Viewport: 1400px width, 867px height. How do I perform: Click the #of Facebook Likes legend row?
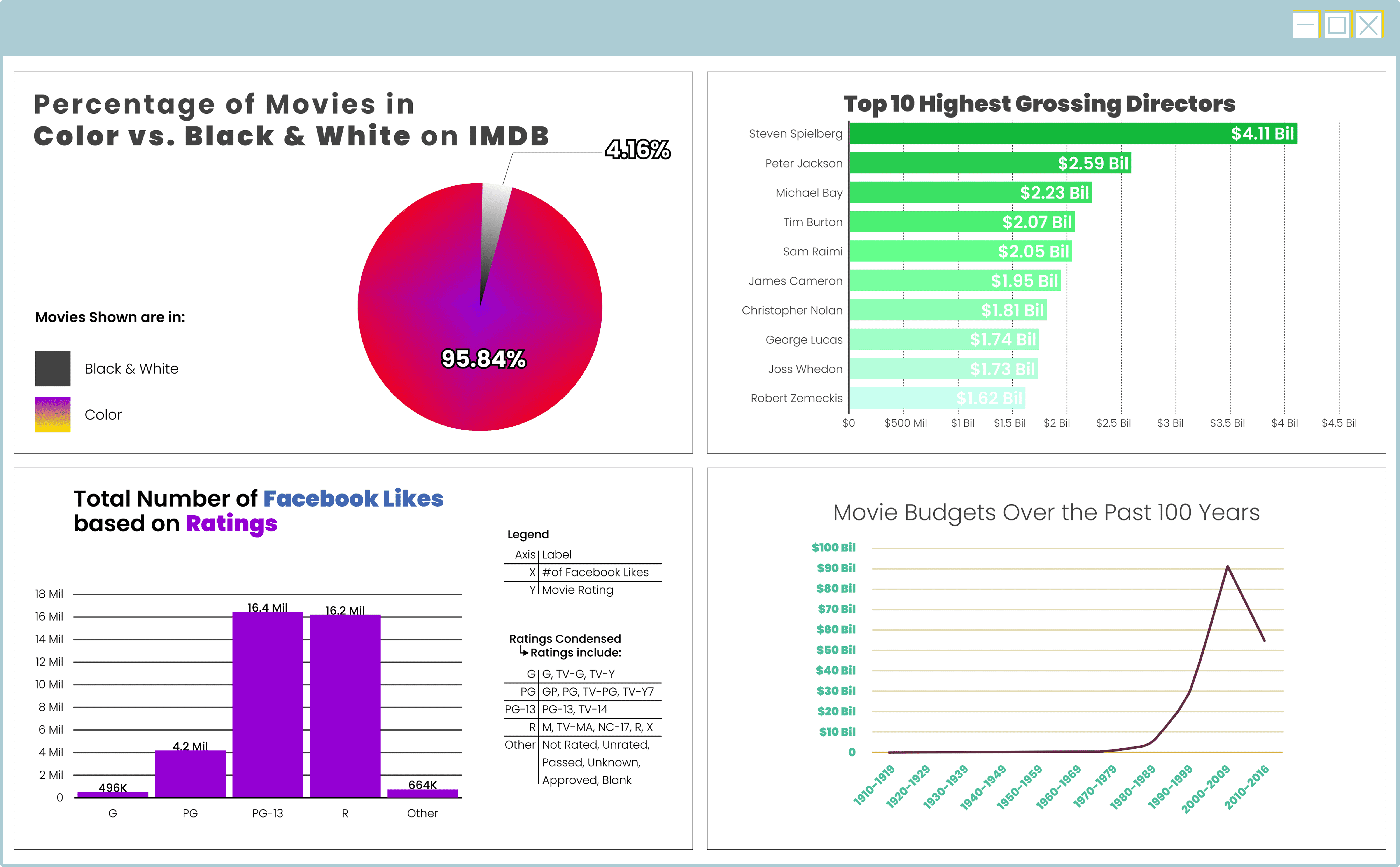(x=583, y=572)
